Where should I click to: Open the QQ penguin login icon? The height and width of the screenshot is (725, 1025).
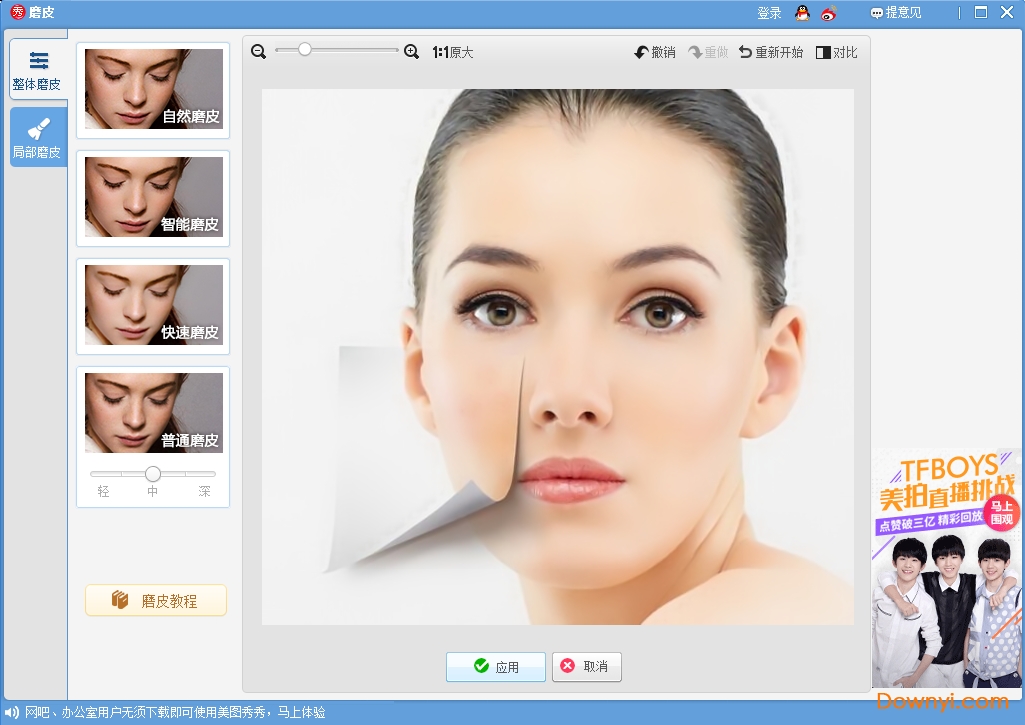pos(802,13)
